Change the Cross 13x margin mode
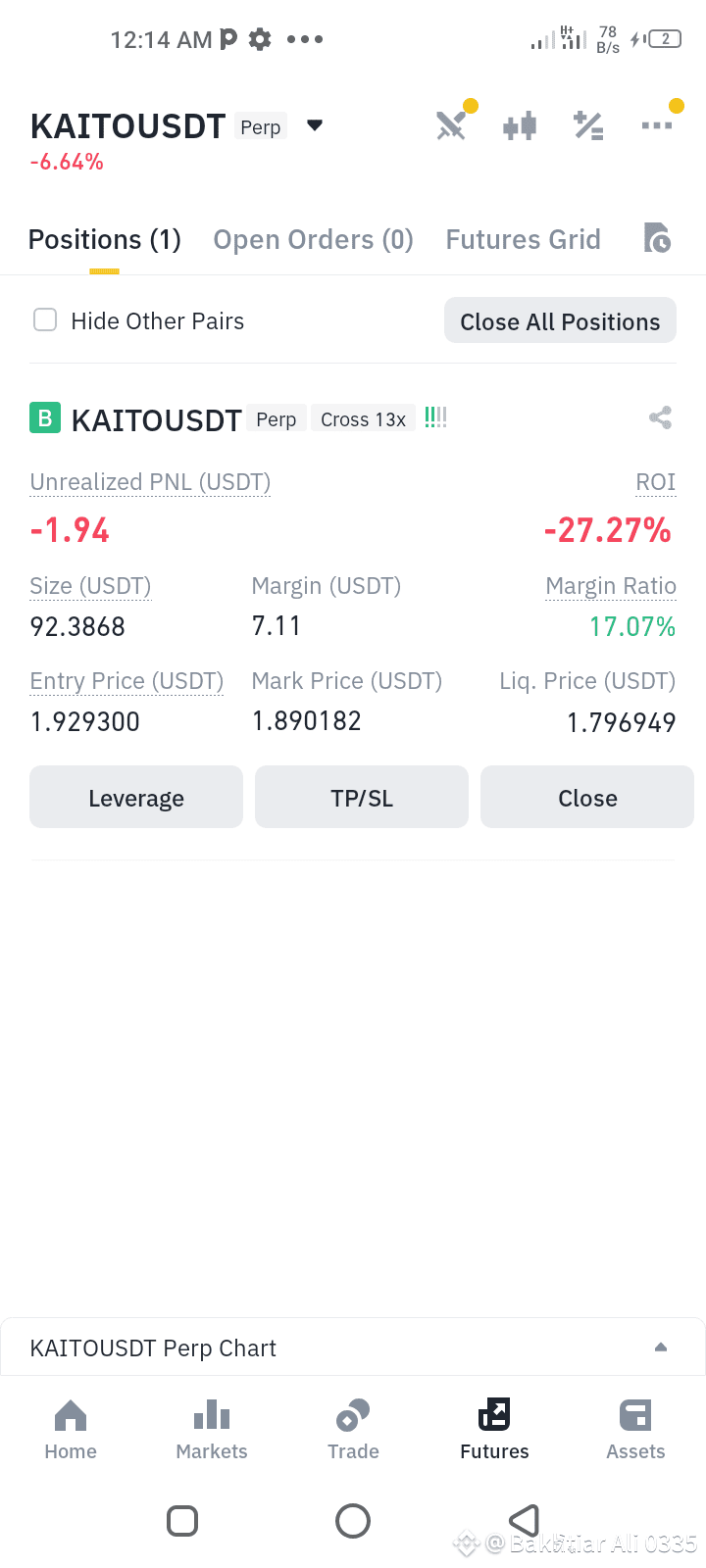Screen dimensions: 706x1568 [x=363, y=419]
